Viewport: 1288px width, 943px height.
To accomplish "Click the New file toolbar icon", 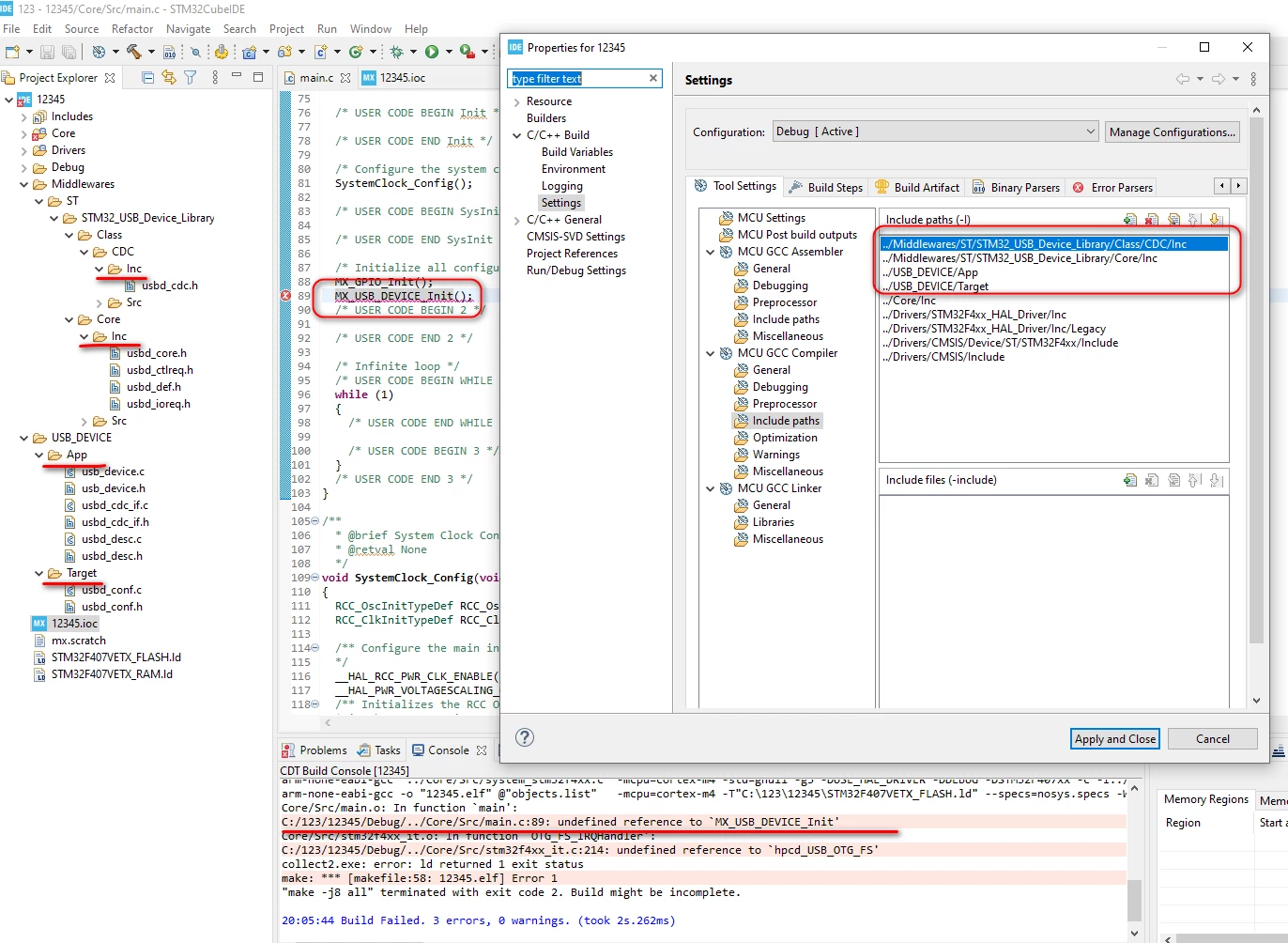I will pos(12,52).
